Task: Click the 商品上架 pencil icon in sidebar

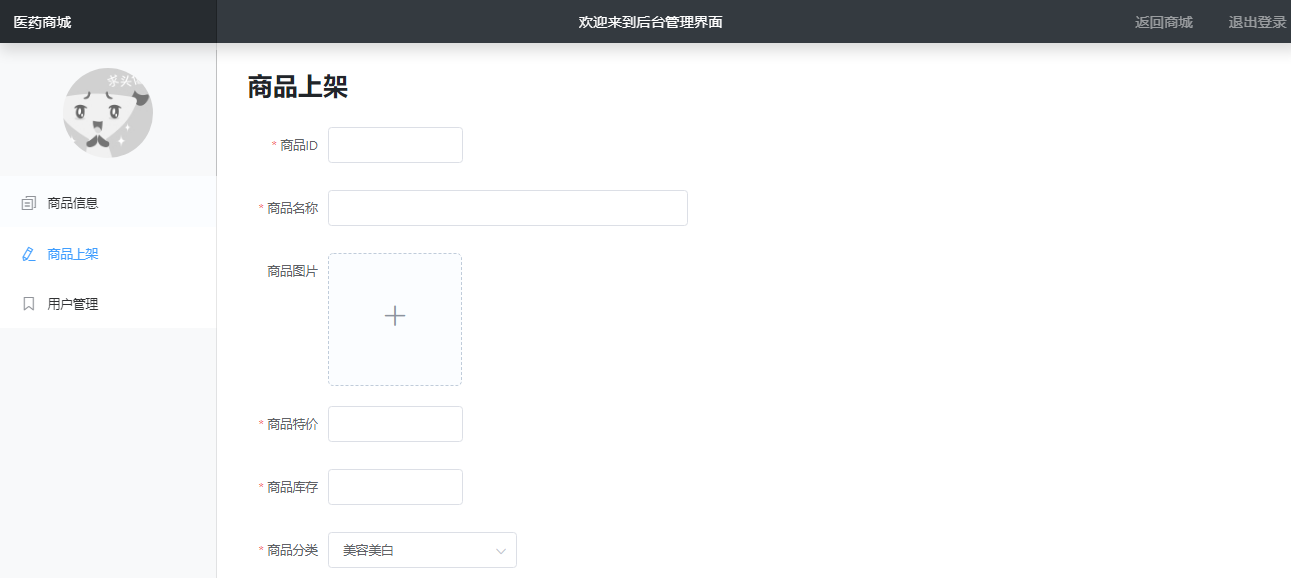Action: pos(29,254)
